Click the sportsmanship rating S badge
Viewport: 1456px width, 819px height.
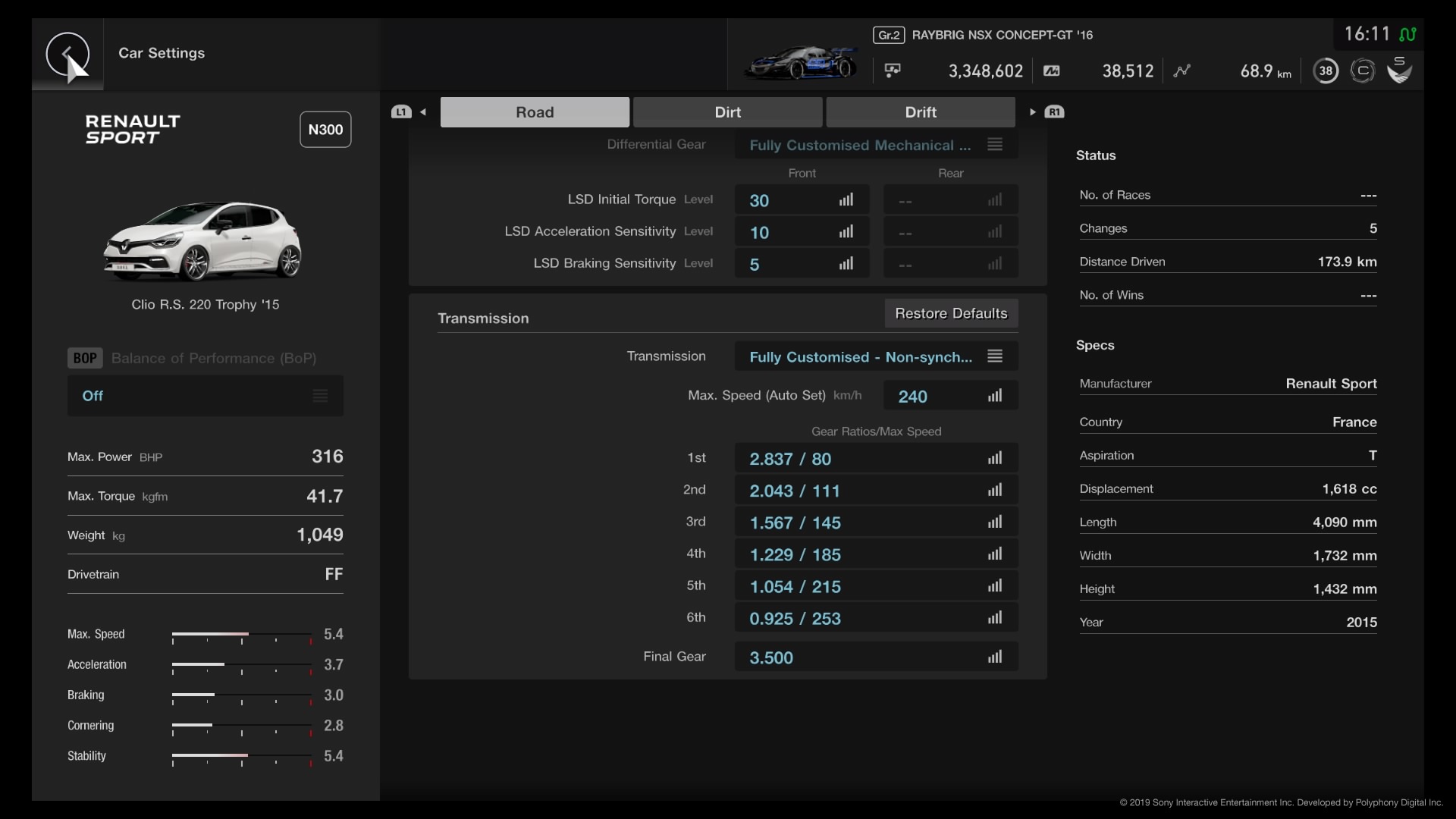[1399, 70]
